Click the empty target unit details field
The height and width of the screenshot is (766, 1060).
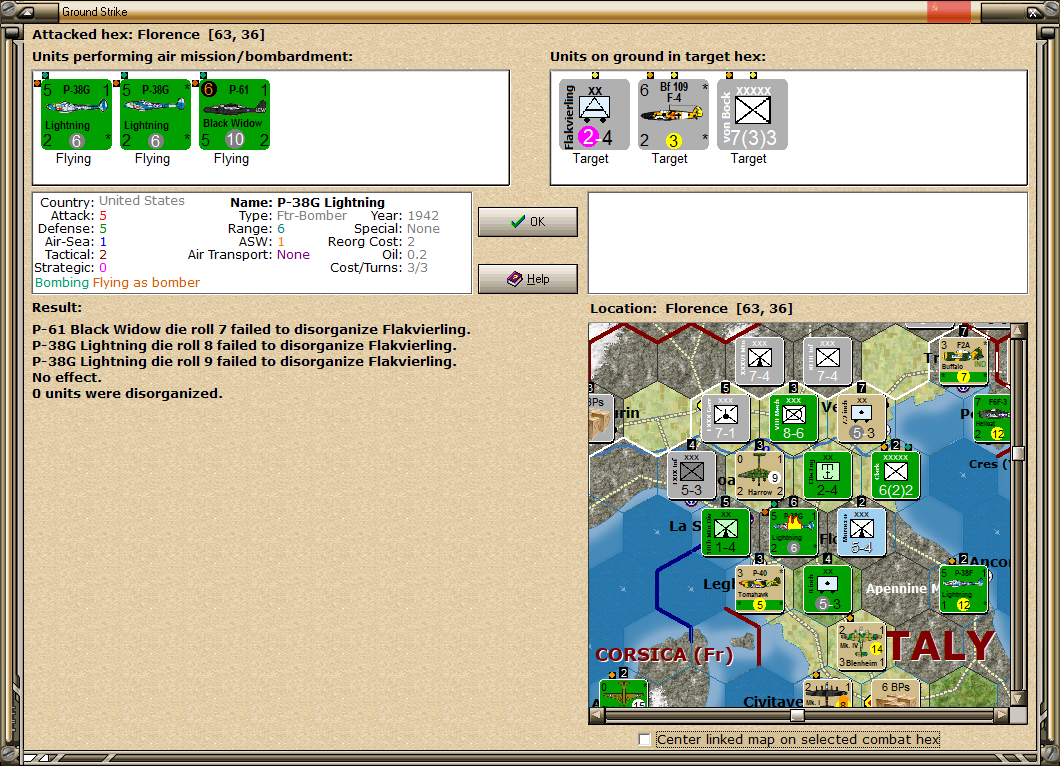(808, 243)
